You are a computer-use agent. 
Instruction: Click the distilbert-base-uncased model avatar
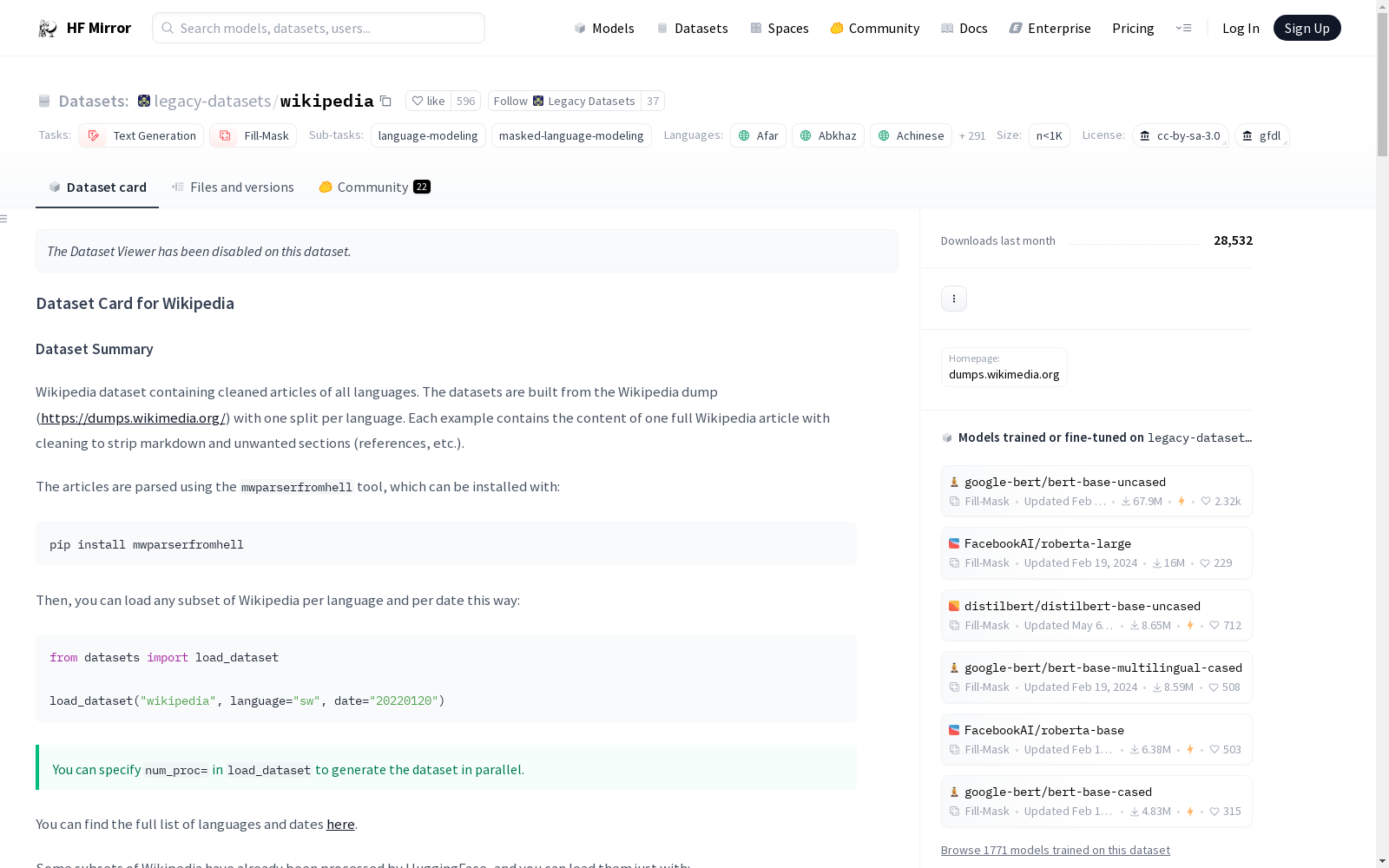(x=954, y=606)
